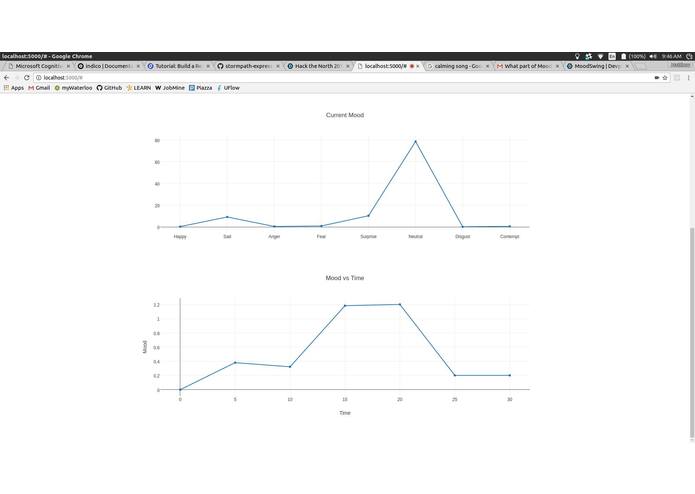Screen dimensions: 695x494
Task: Click the camera indicator in the address bar
Action: [656, 78]
